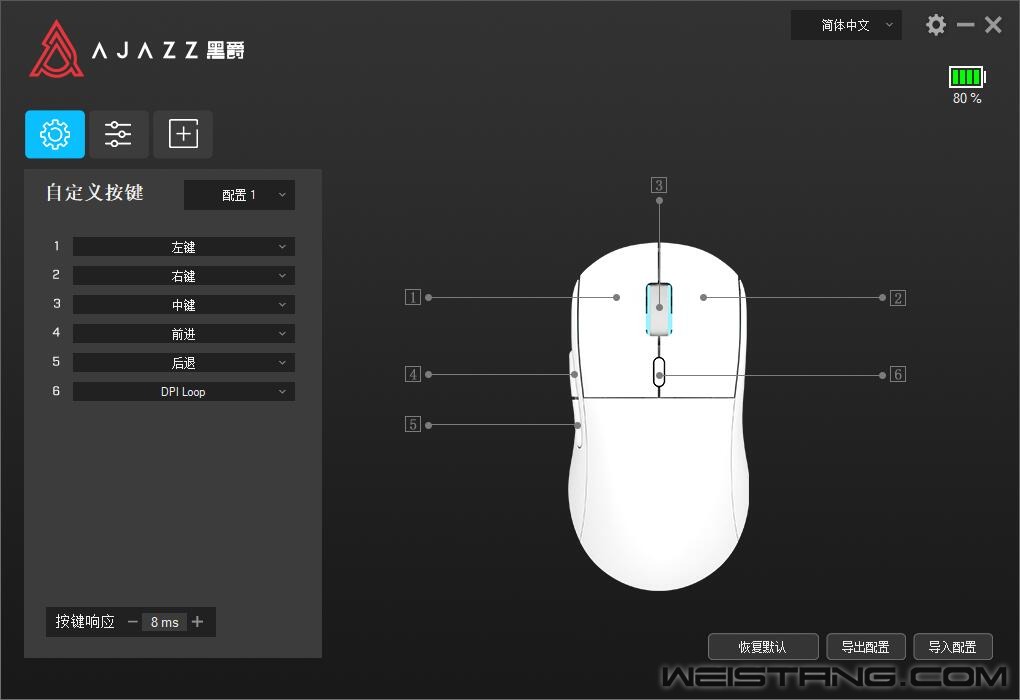Expand the 配置 1 profile dropdown
This screenshot has width=1020, height=700.
click(239, 195)
